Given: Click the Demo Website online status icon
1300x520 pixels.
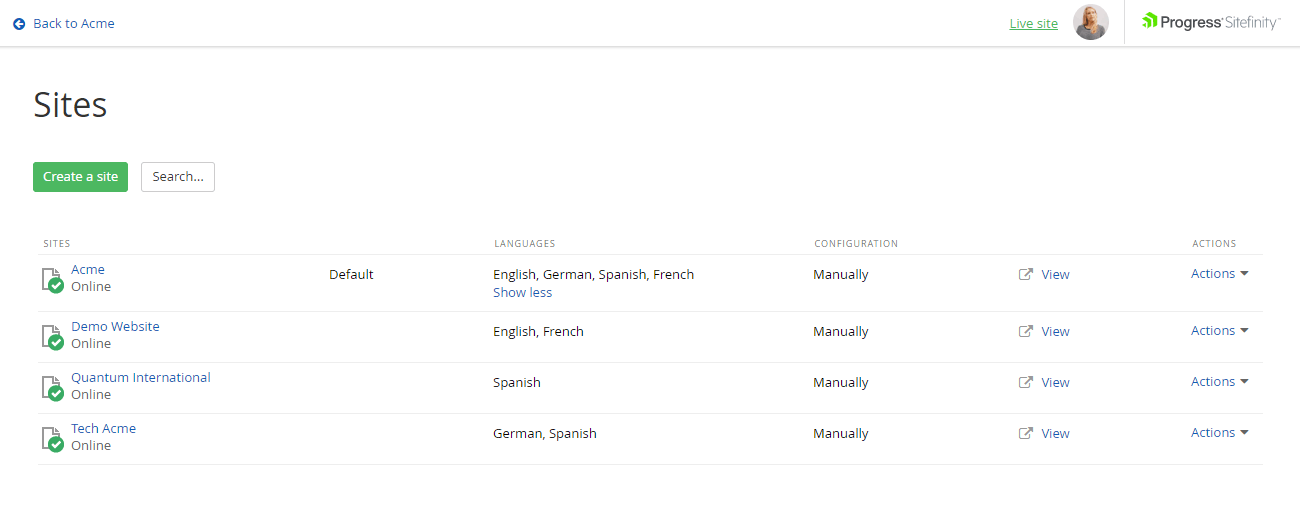Looking at the screenshot, I should tap(52, 337).
